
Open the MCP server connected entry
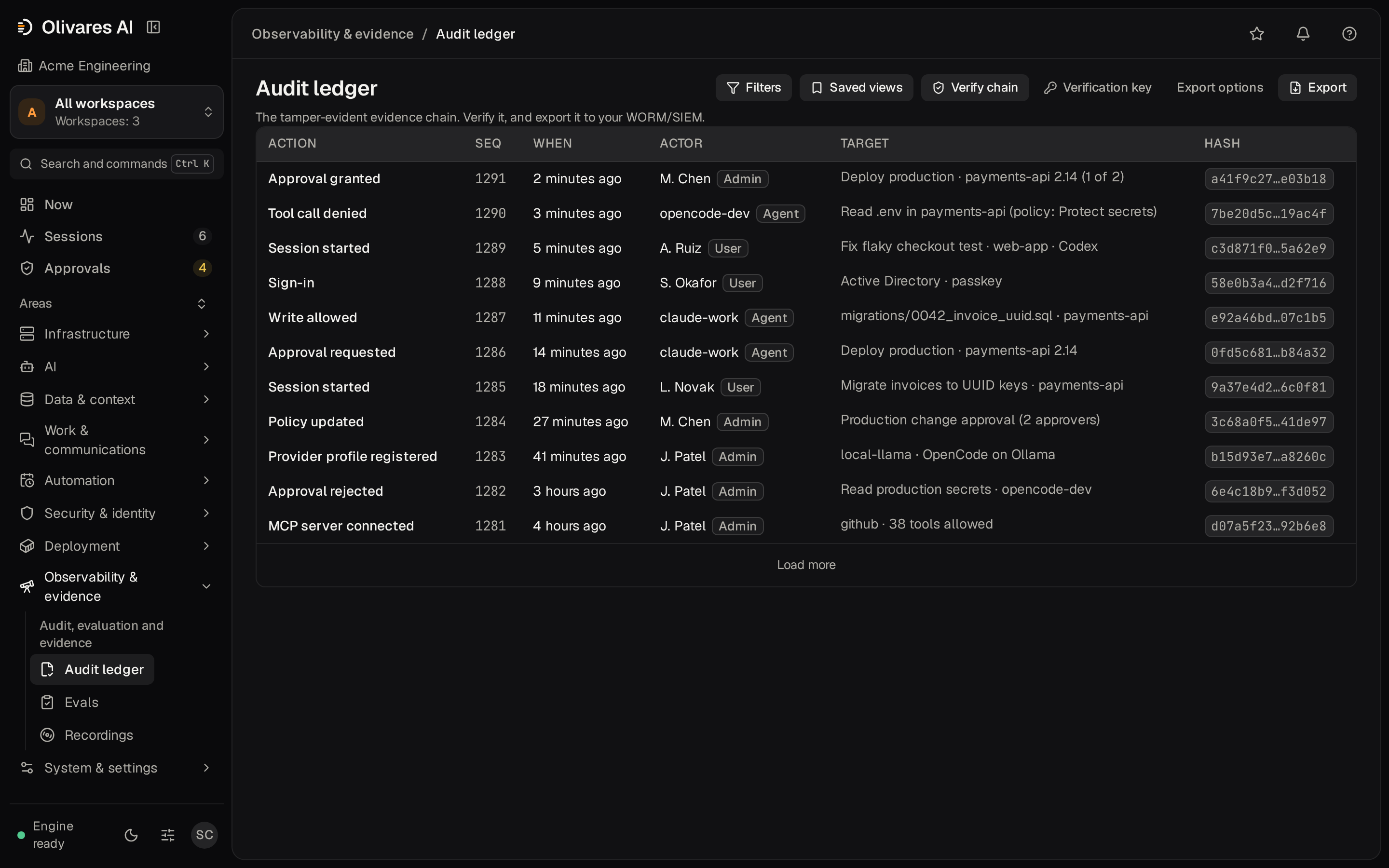tap(806, 526)
